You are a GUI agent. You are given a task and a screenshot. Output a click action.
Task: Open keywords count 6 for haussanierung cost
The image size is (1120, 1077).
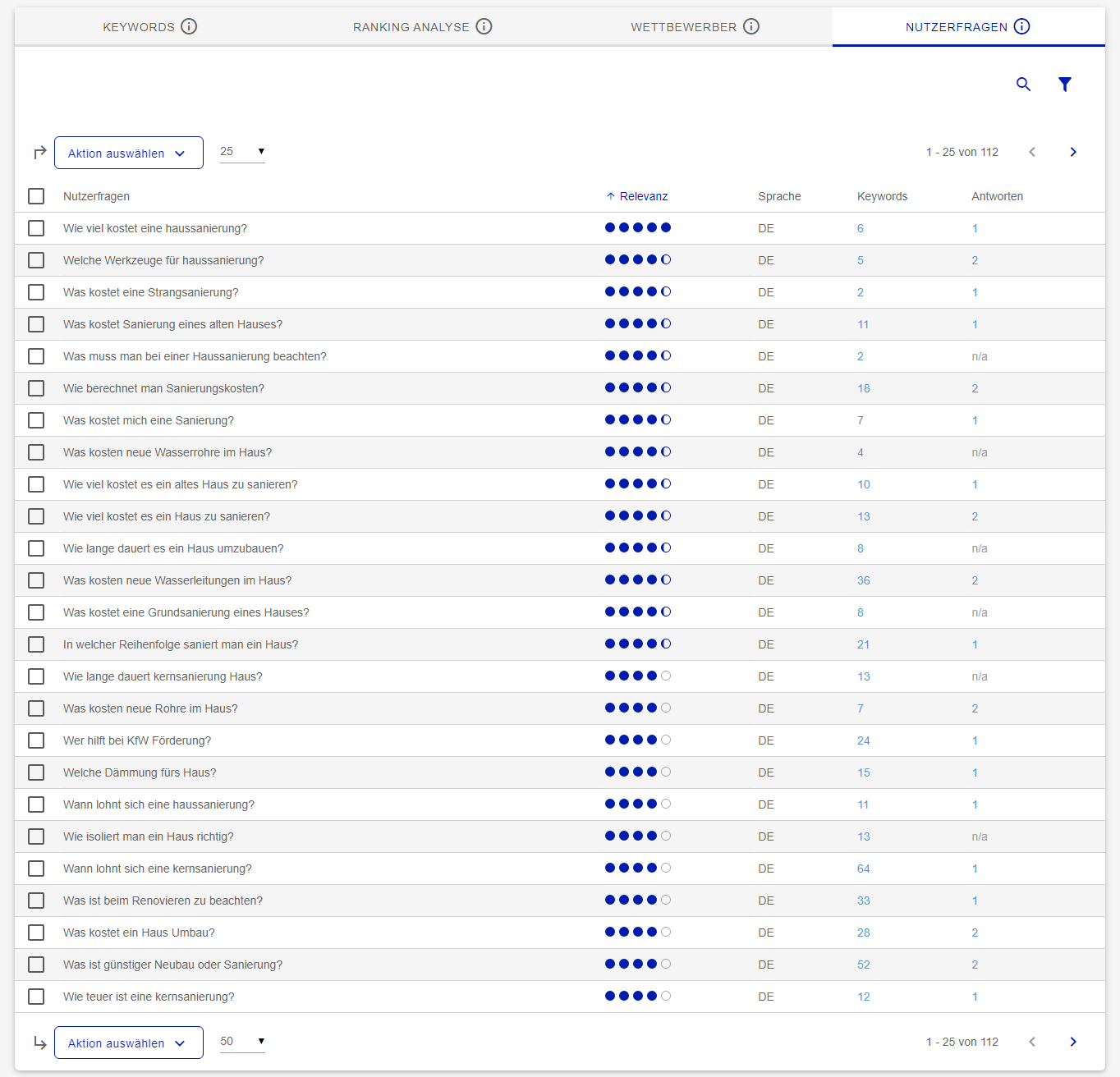tap(861, 228)
